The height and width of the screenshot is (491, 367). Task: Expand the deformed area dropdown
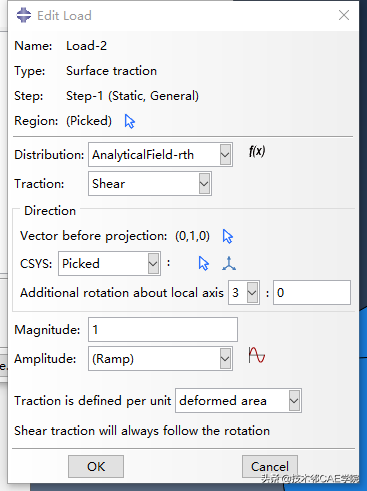click(x=238, y=400)
